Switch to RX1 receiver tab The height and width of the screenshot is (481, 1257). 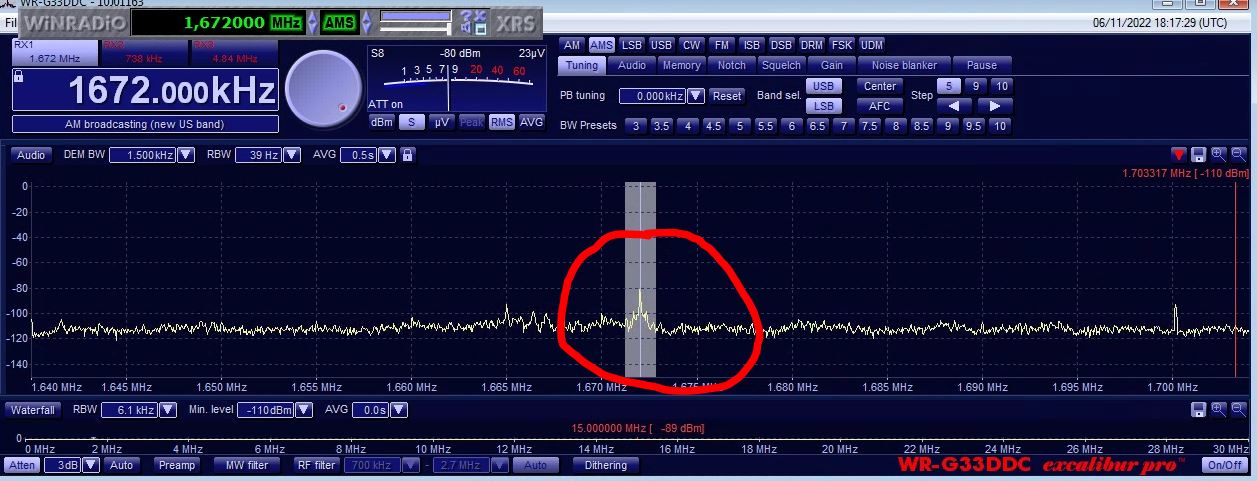[55, 52]
